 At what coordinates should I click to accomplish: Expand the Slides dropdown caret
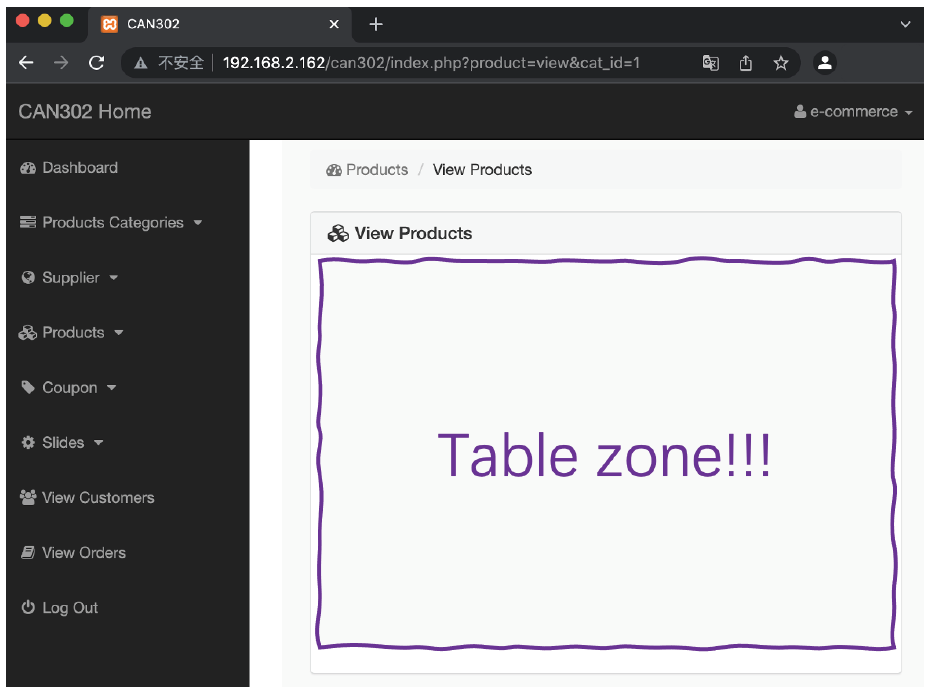(x=98, y=443)
